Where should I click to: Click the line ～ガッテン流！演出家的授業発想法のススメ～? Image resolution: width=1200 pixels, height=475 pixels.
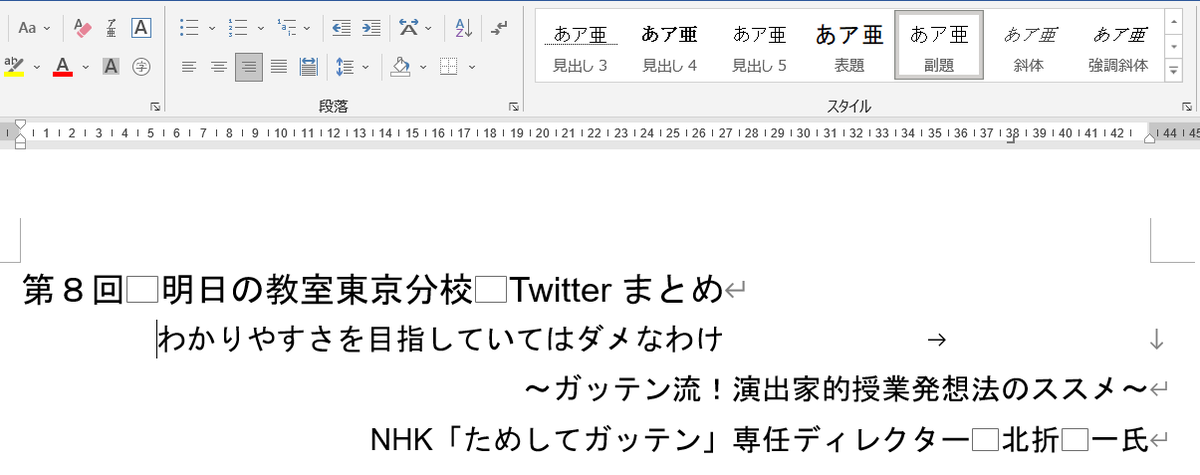(836, 389)
